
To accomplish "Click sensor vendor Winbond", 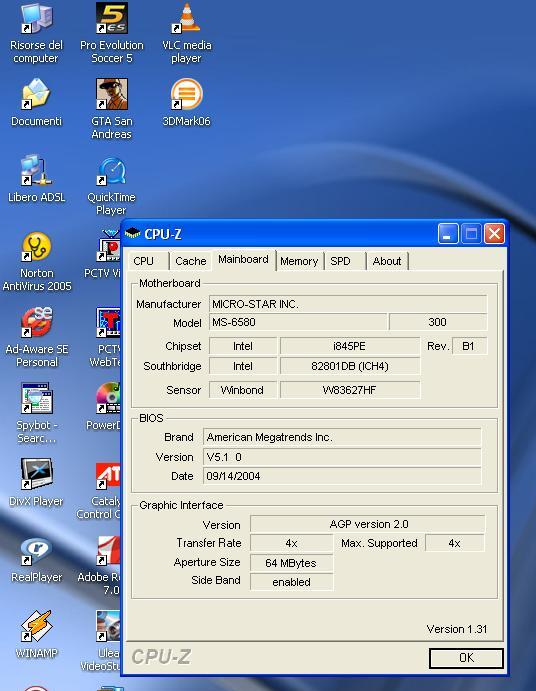I will coord(243,390).
